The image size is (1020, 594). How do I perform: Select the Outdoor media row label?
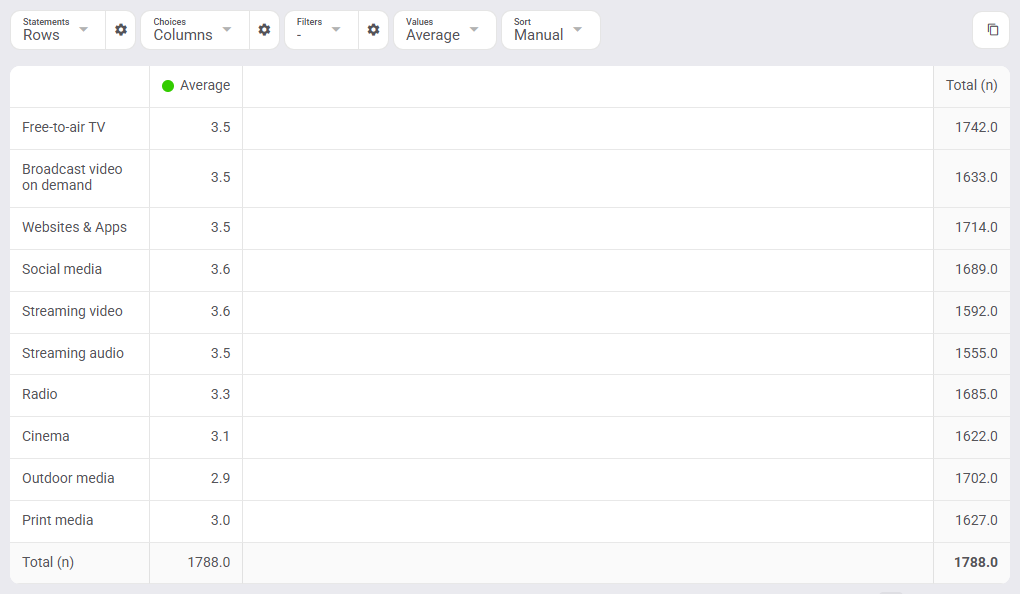click(x=68, y=478)
